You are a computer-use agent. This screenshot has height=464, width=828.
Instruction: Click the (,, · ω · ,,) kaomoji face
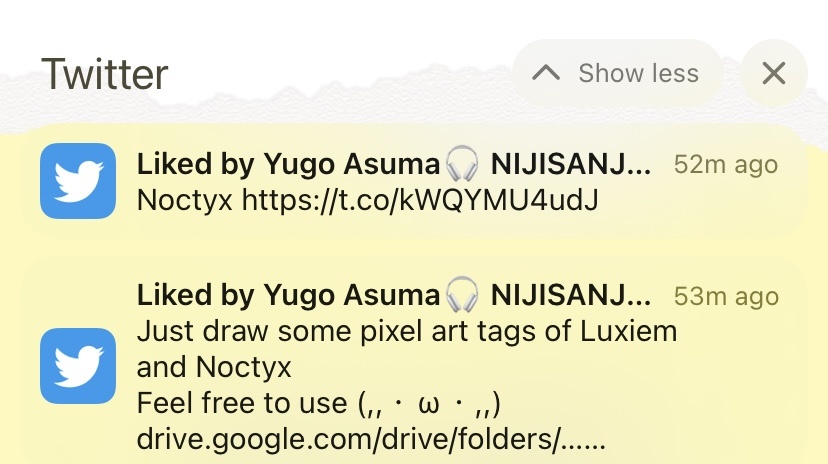click(429, 404)
